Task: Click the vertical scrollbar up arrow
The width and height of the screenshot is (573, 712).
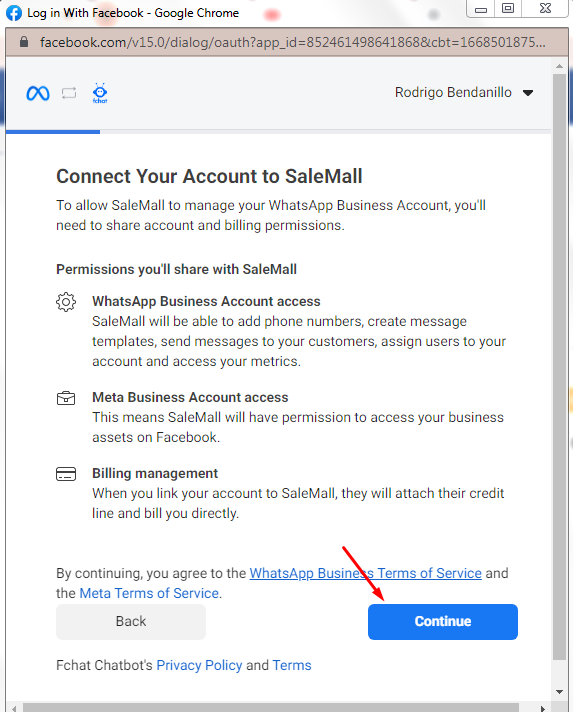Action: (x=559, y=66)
